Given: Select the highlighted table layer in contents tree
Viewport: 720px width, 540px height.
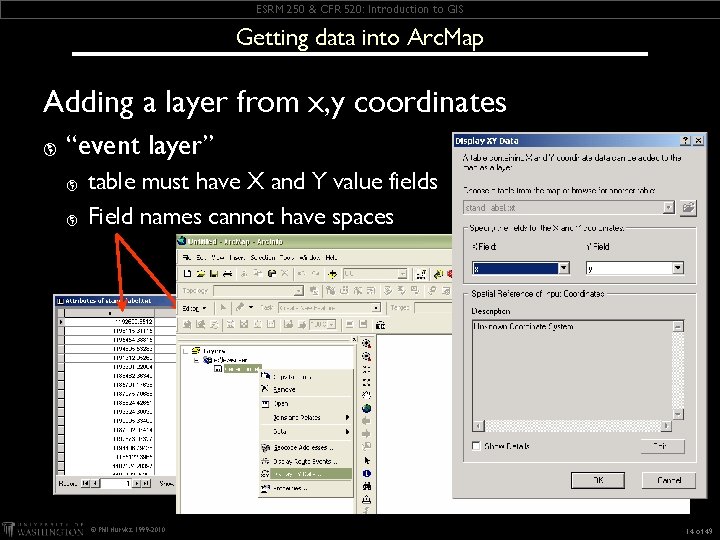Looking at the screenshot, I should point(242,369).
